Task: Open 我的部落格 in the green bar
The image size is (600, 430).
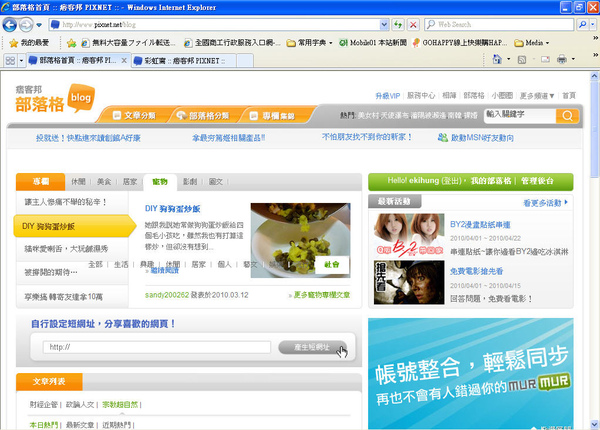Action: click(x=491, y=181)
